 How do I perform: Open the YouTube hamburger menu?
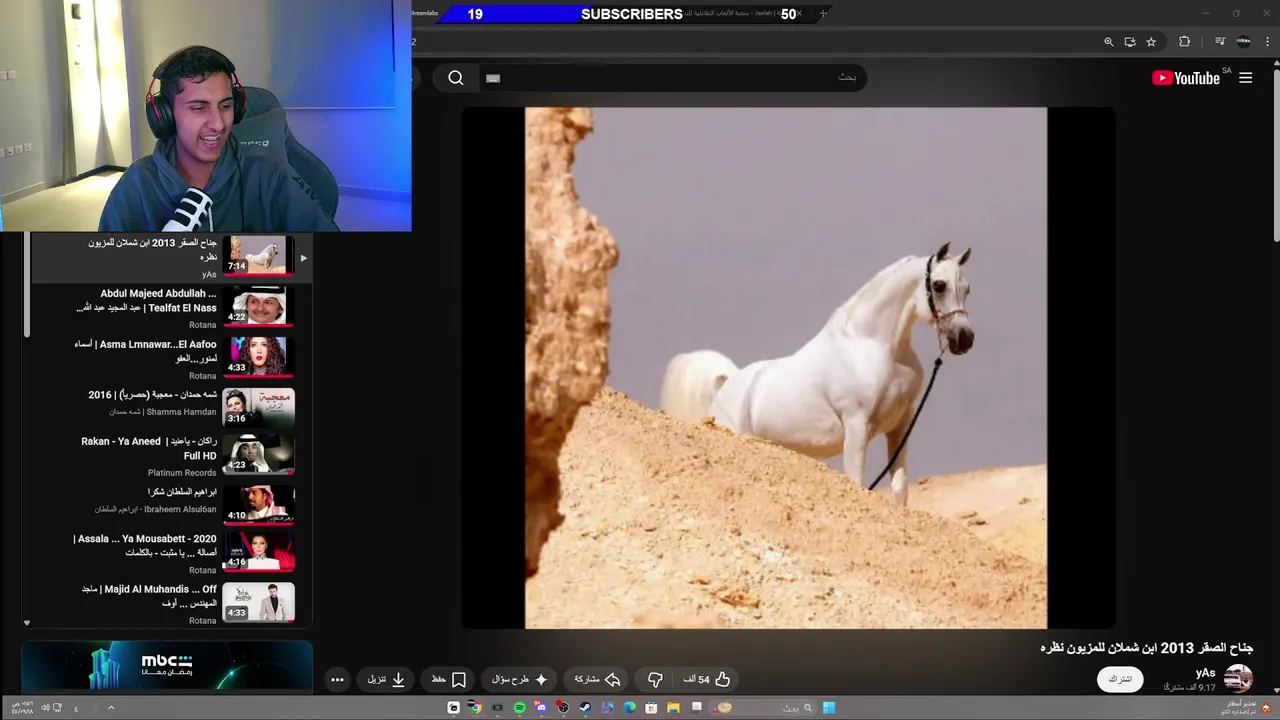pyautogui.click(x=1245, y=78)
